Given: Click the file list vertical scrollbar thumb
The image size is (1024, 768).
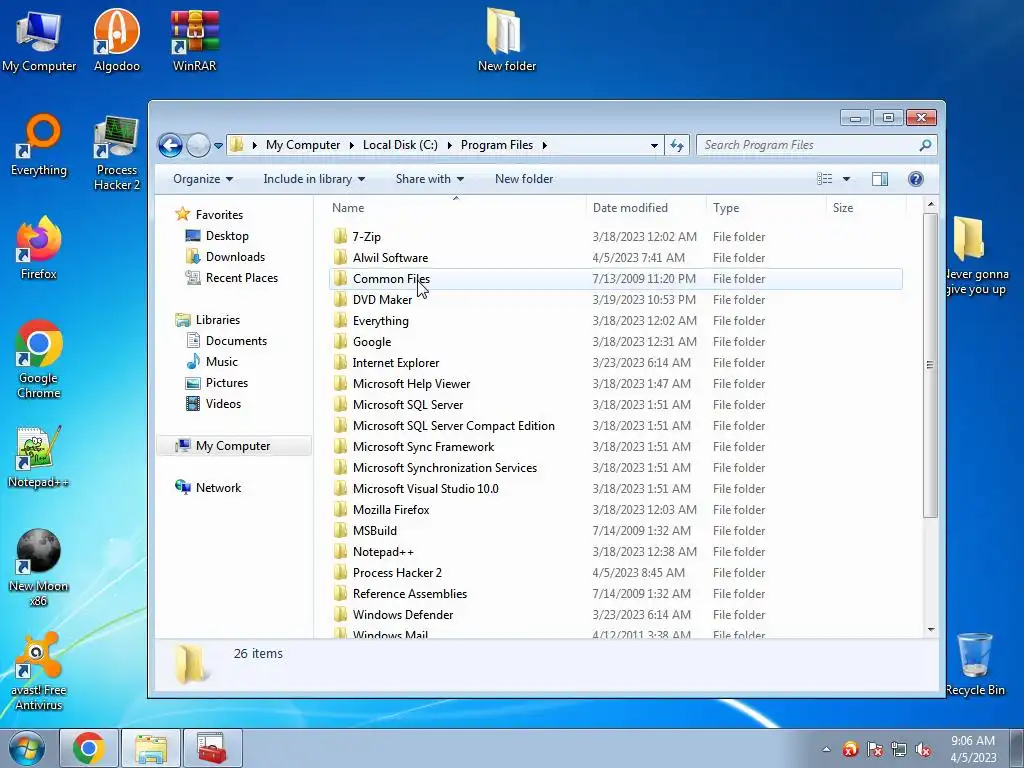Looking at the screenshot, I should (931, 365).
